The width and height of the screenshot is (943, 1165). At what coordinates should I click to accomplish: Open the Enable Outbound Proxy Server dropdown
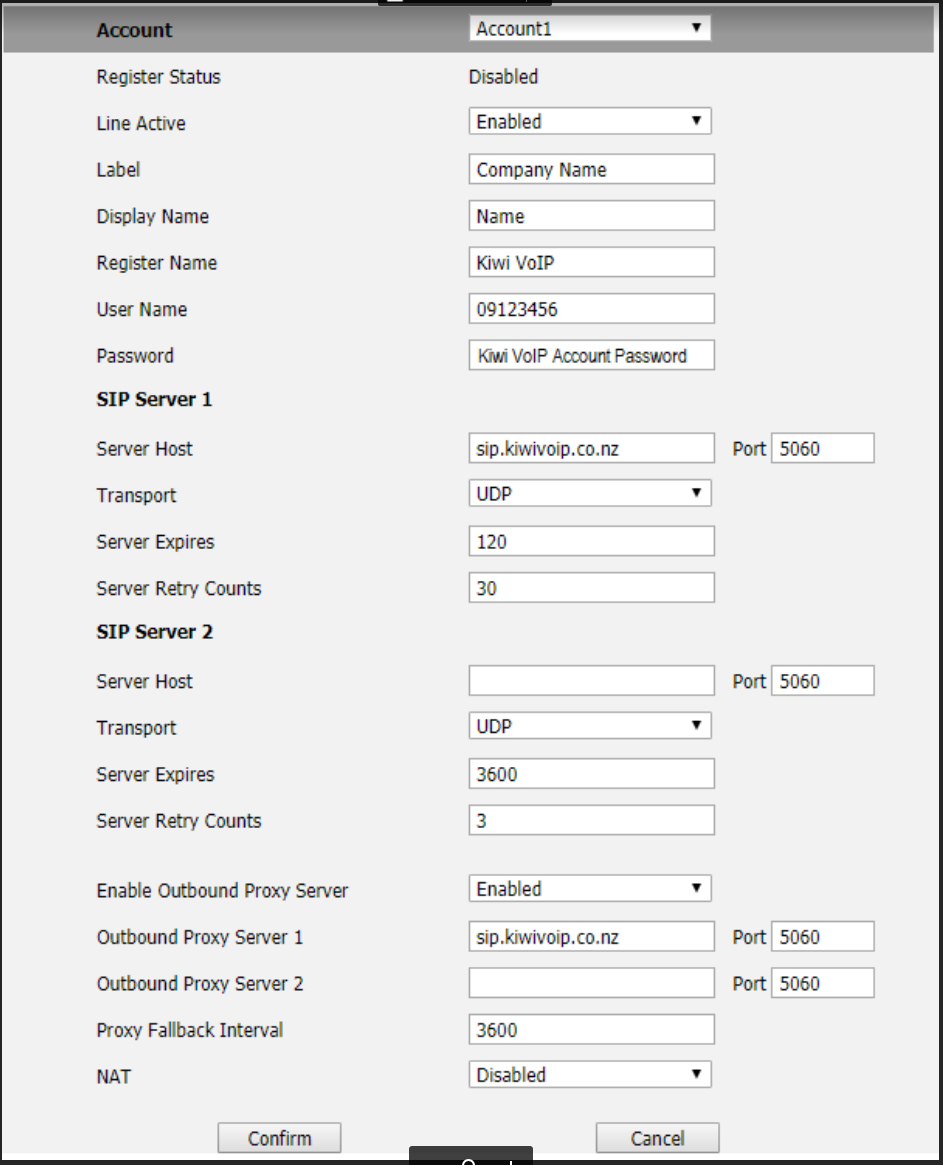tap(590, 889)
